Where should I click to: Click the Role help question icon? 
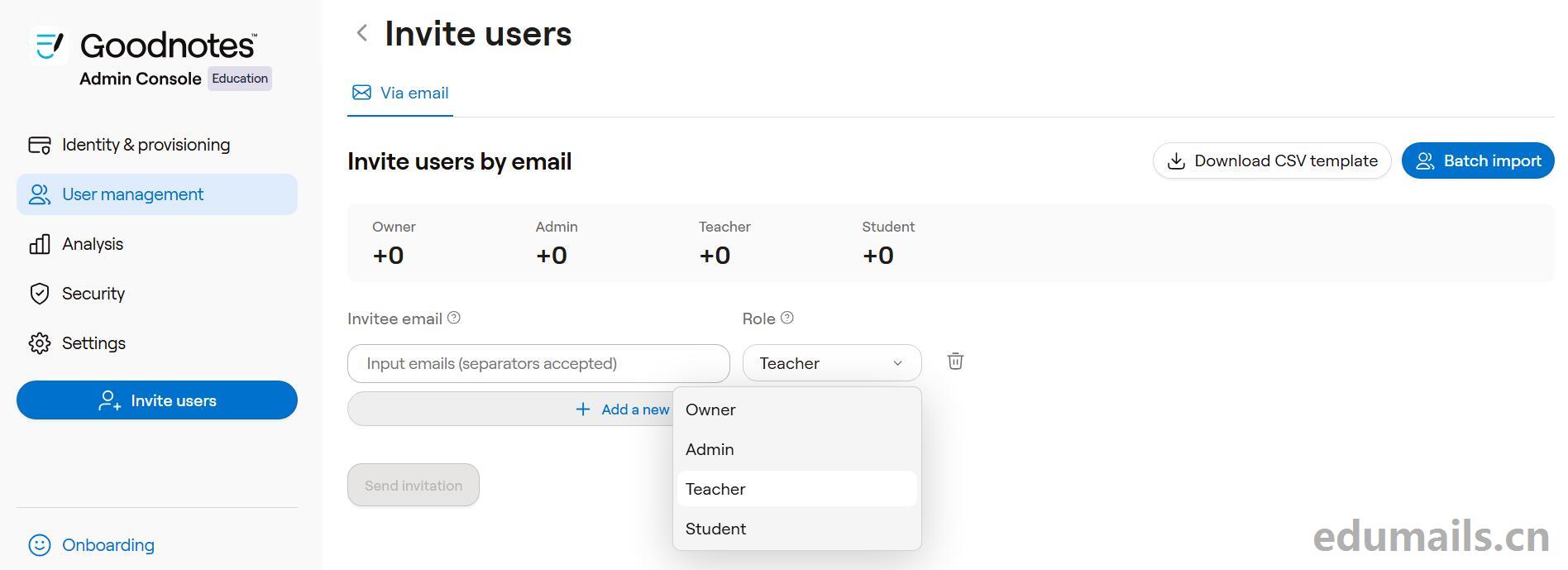coord(787,318)
